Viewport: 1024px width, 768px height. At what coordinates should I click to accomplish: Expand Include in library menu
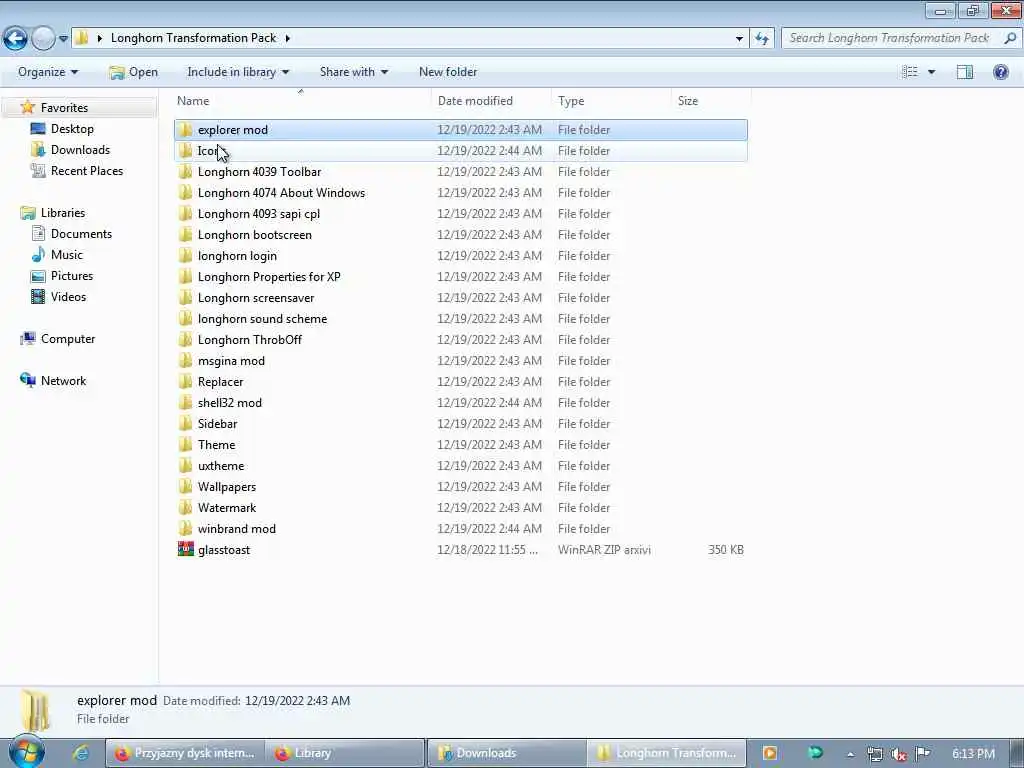pos(238,72)
